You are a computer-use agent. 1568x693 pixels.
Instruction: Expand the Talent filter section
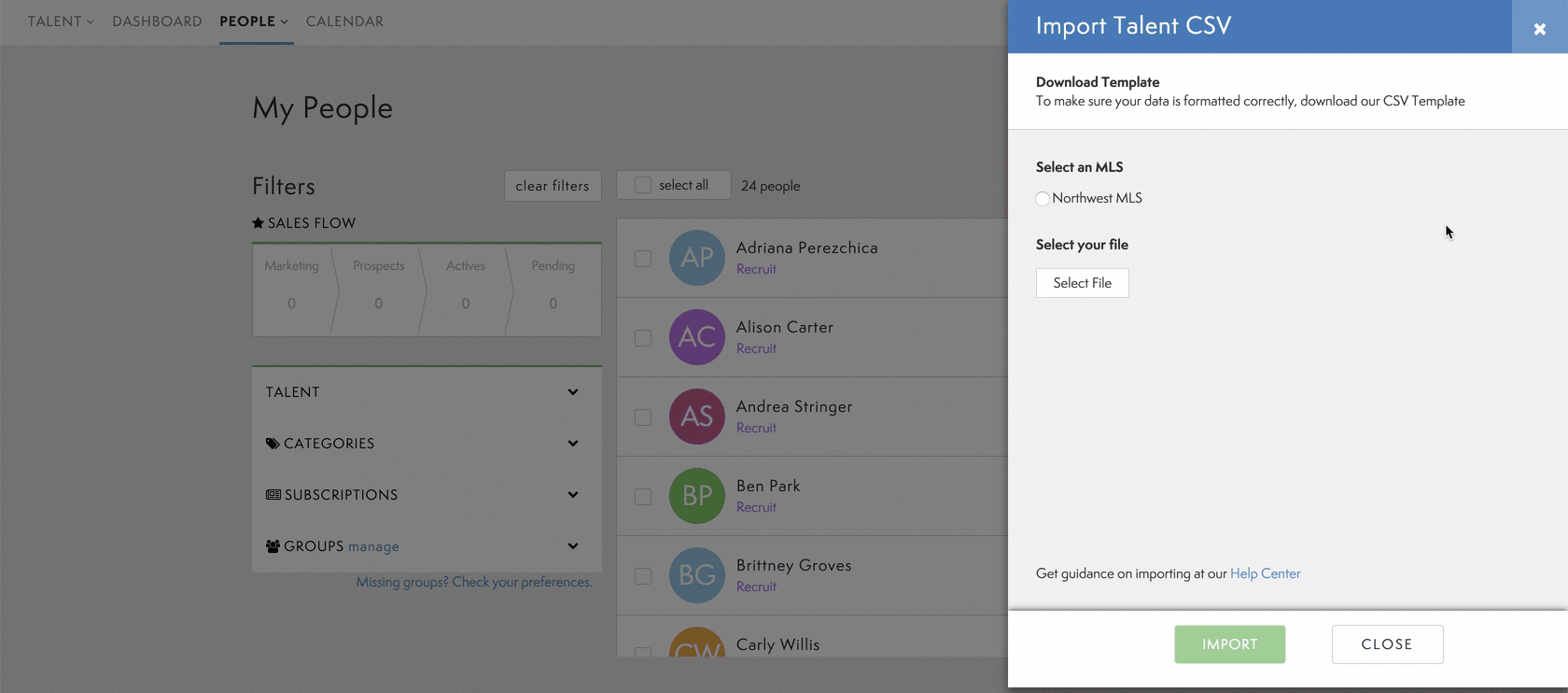click(x=572, y=392)
